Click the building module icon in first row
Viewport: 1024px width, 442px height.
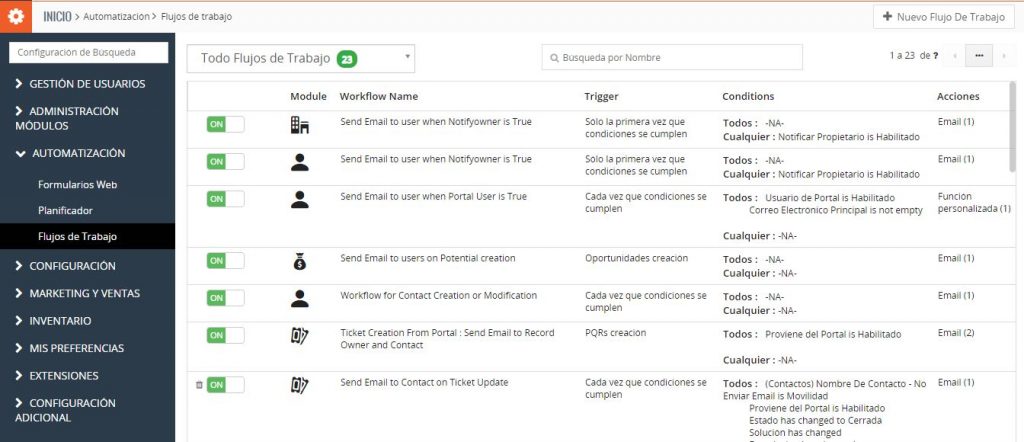(299, 125)
